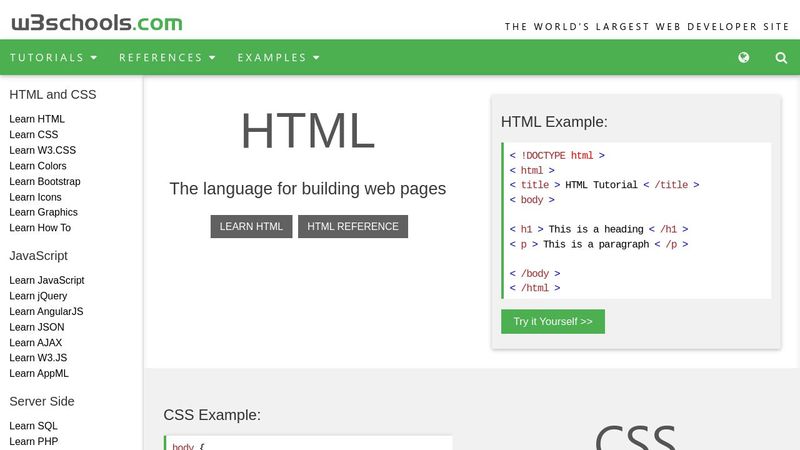Viewport: 800px width, 450px height.
Task: Click the Try it Yourself button
Action: tap(552, 321)
